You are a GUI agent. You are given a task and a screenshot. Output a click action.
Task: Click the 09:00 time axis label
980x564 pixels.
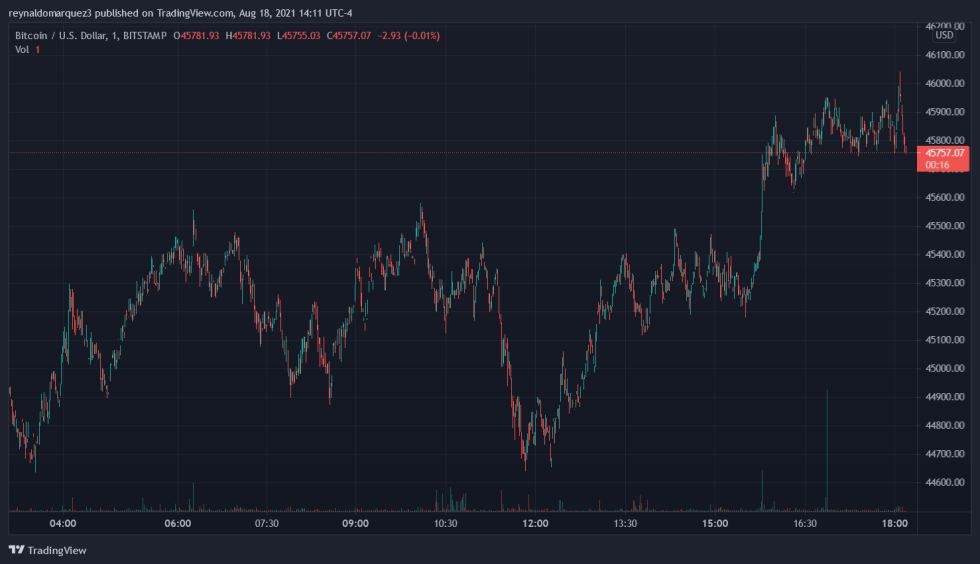point(355,523)
